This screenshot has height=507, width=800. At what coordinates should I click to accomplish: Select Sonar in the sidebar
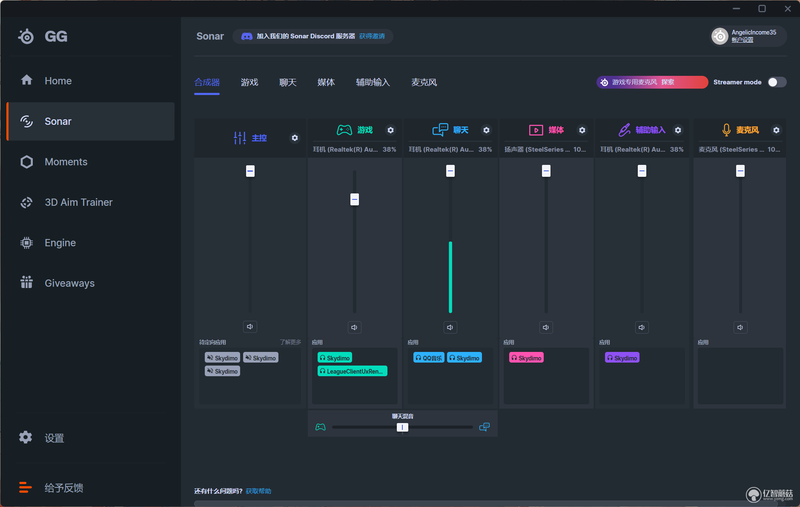point(90,121)
